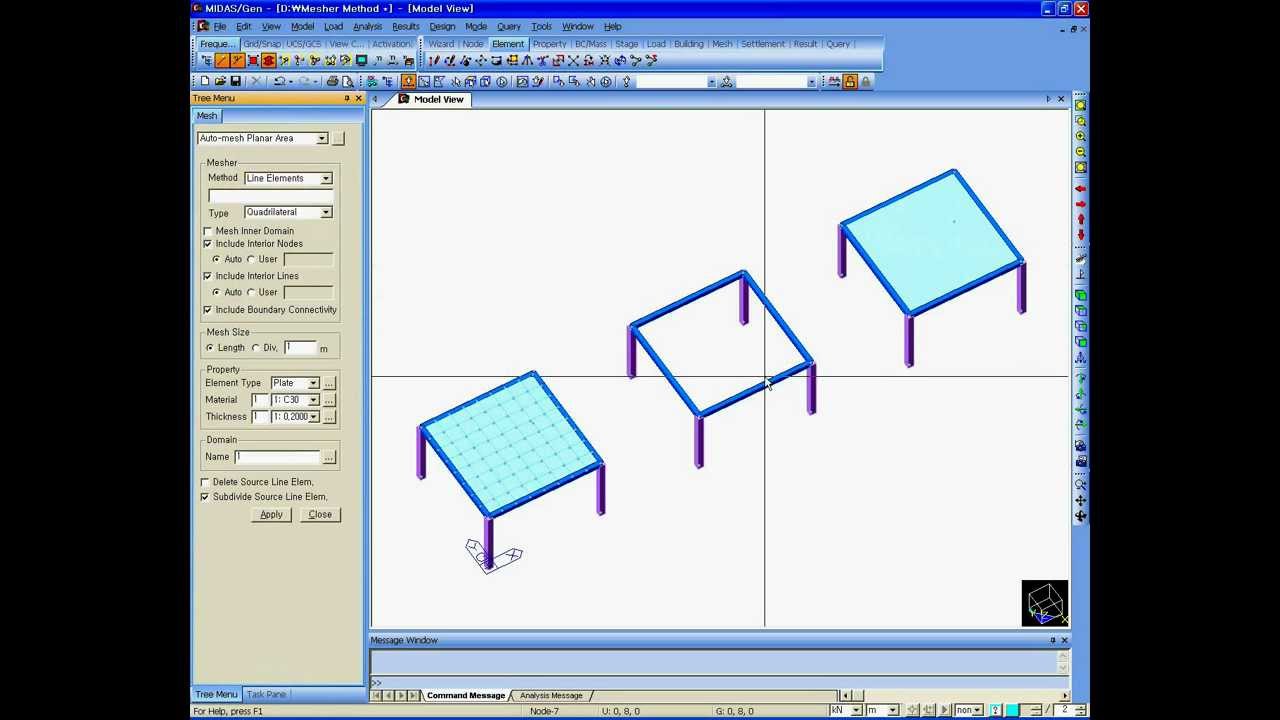Toggle Include Interior Nodes checkbox

coord(208,244)
